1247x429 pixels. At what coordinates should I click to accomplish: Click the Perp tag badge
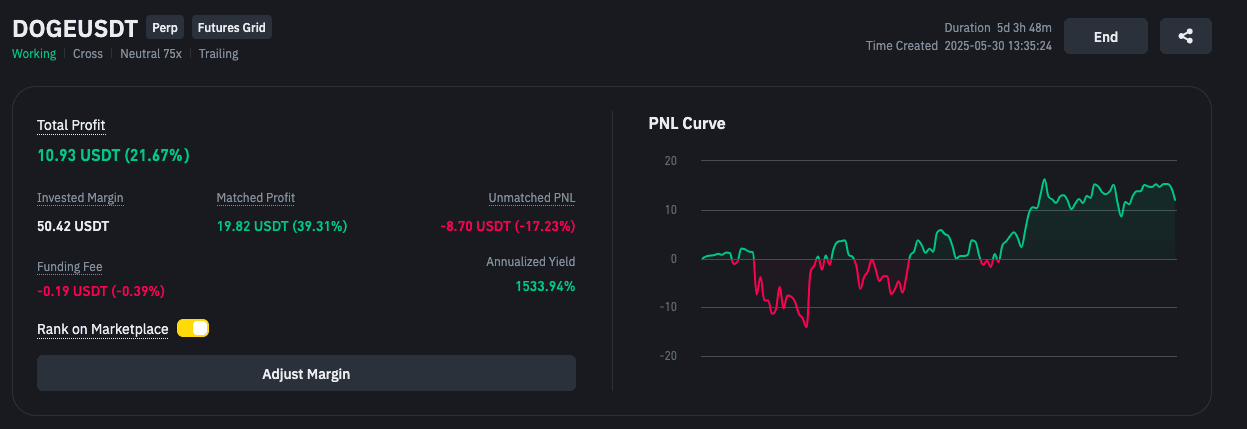[x=165, y=28]
